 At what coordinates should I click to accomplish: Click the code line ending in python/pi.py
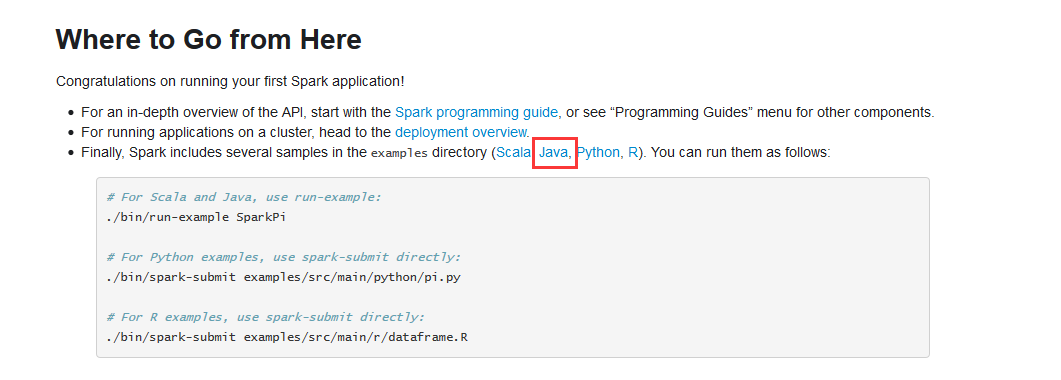[284, 277]
